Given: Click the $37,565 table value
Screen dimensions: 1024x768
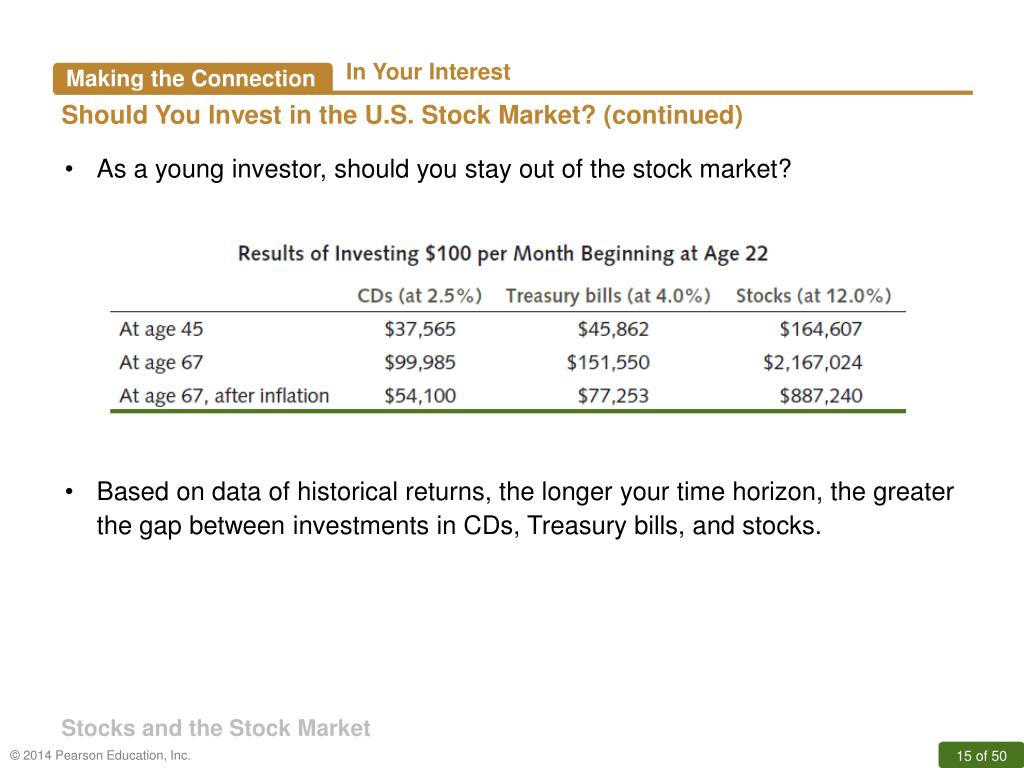Looking at the screenshot, I should coord(419,329).
